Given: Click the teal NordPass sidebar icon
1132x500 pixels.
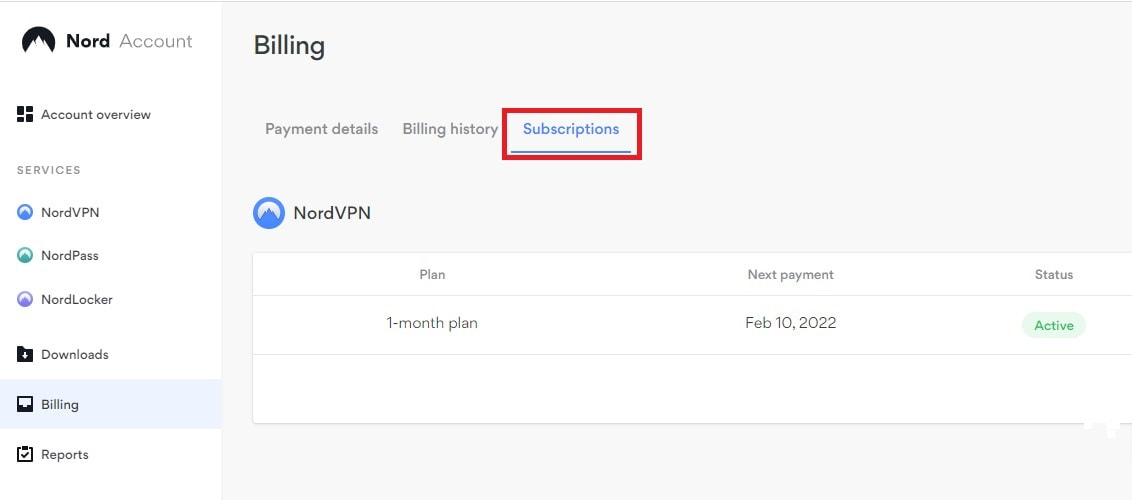Looking at the screenshot, I should tap(26, 256).
